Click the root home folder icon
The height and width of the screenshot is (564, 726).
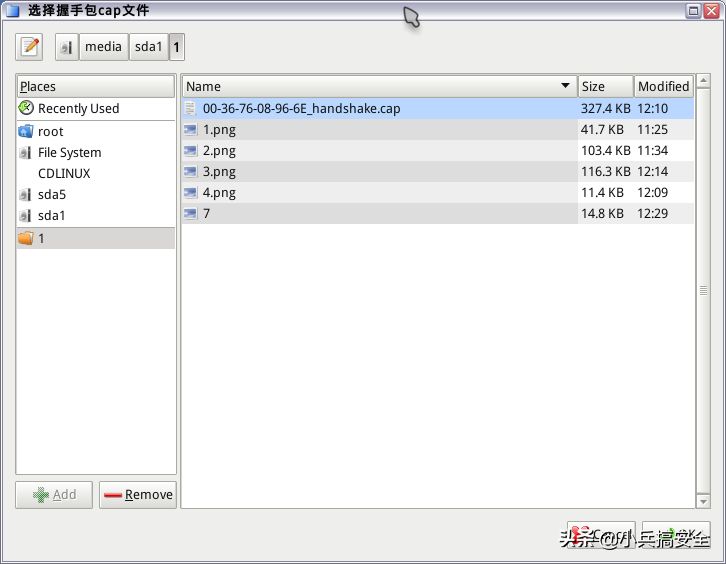[x=26, y=132]
